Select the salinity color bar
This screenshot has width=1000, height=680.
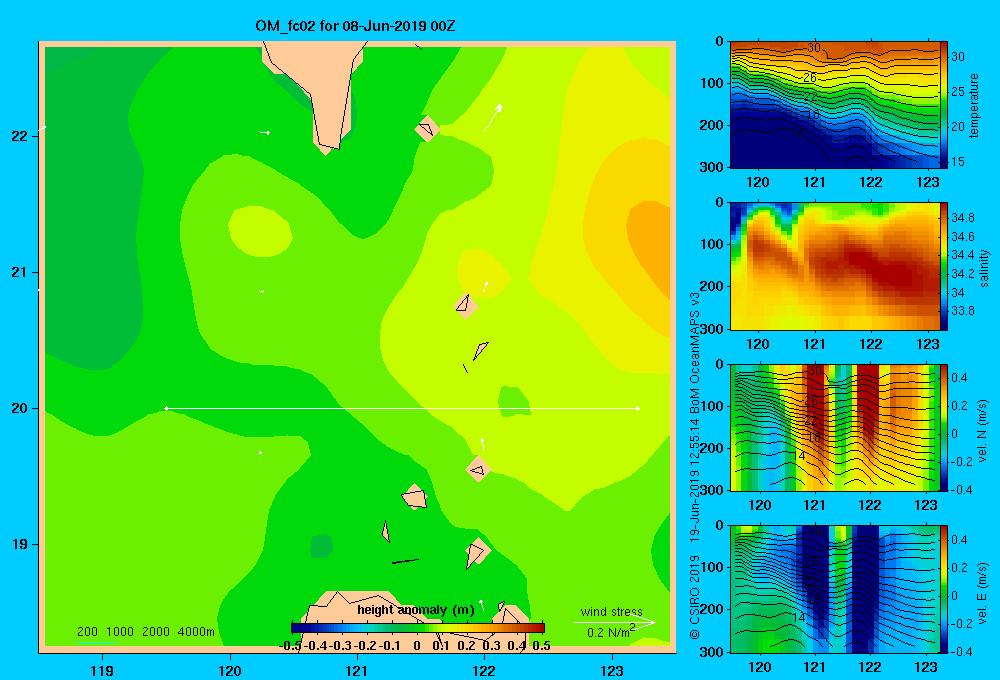[944, 266]
